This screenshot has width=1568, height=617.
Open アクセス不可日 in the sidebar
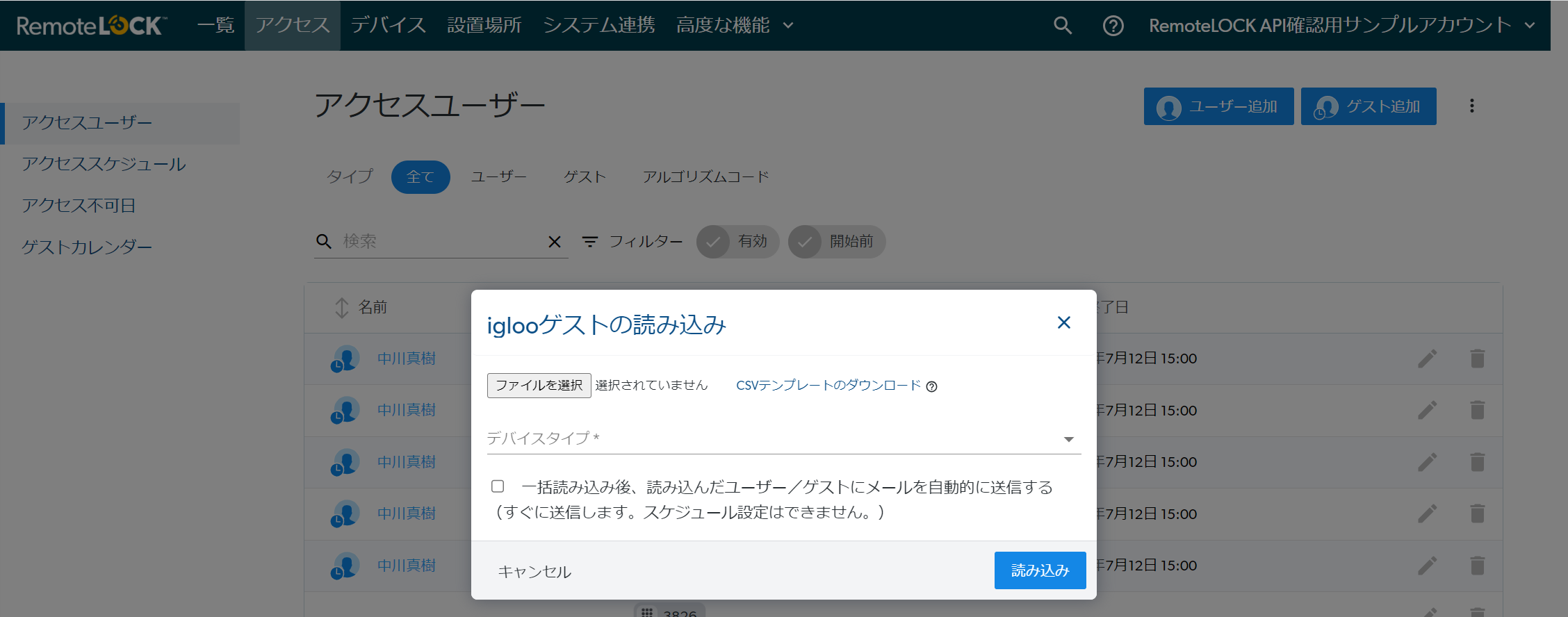[x=79, y=206]
